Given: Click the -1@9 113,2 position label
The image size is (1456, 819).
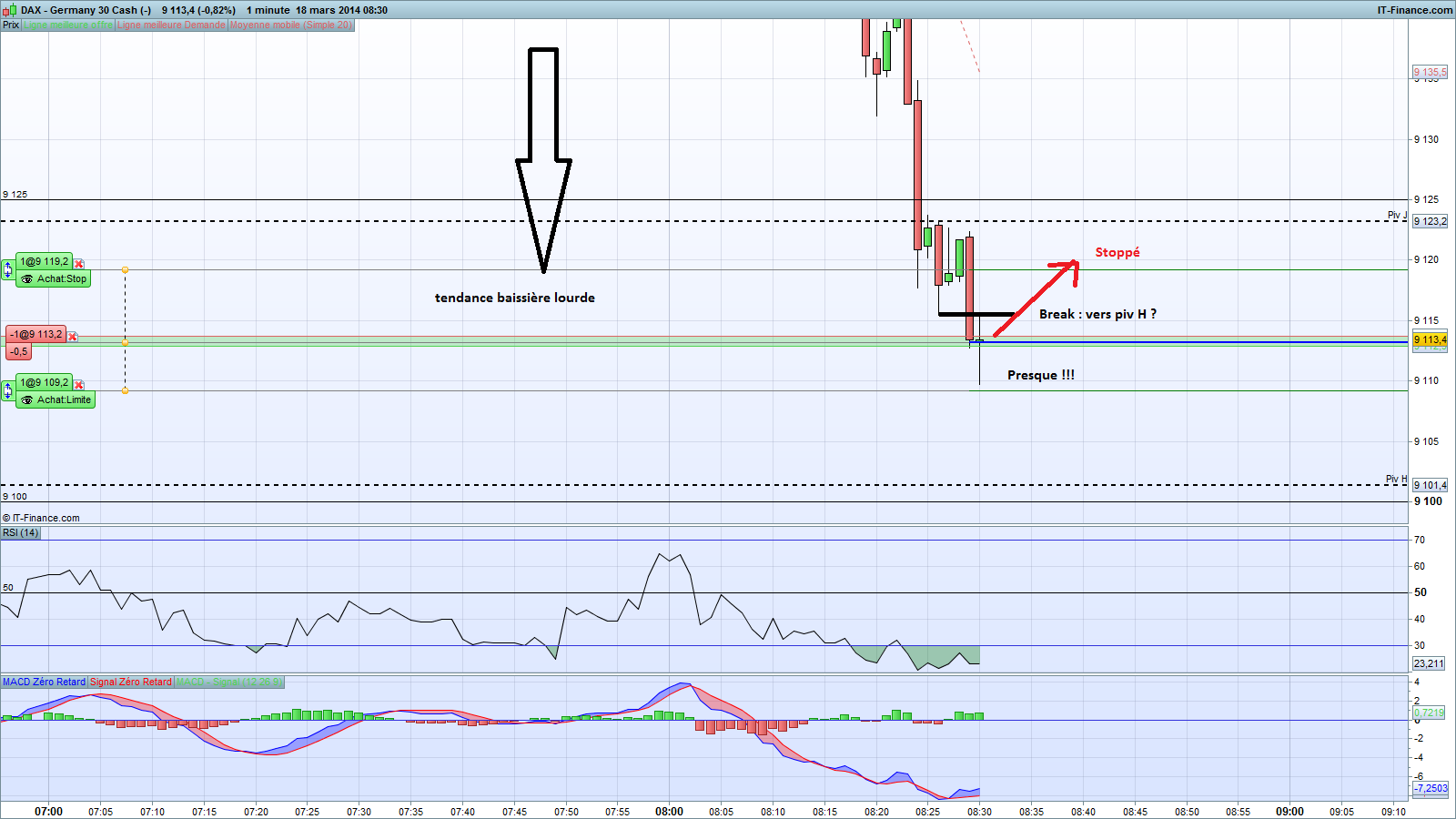Looking at the screenshot, I should click(36, 335).
